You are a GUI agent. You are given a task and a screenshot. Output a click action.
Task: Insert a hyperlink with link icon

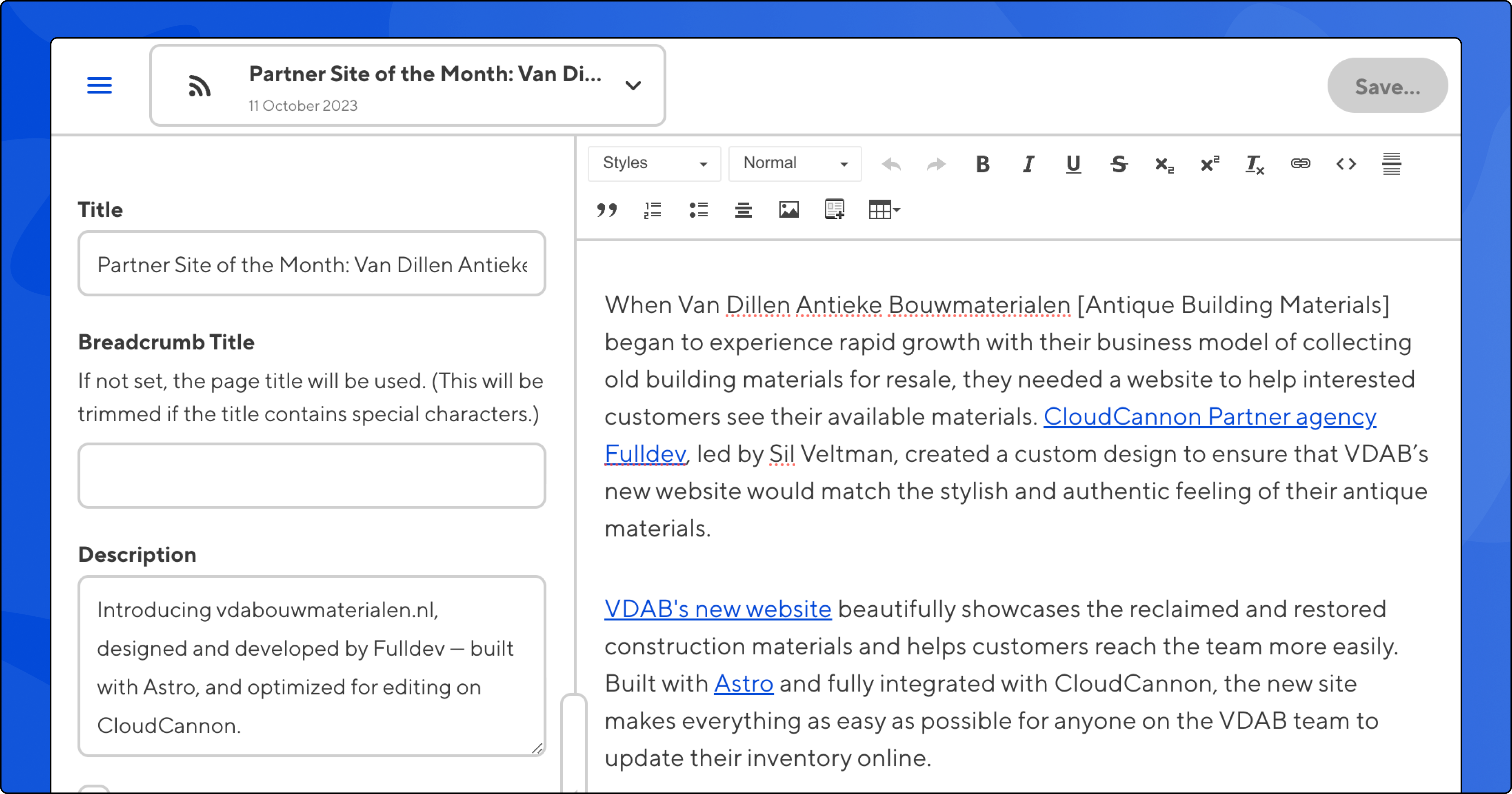[1300, 164]
